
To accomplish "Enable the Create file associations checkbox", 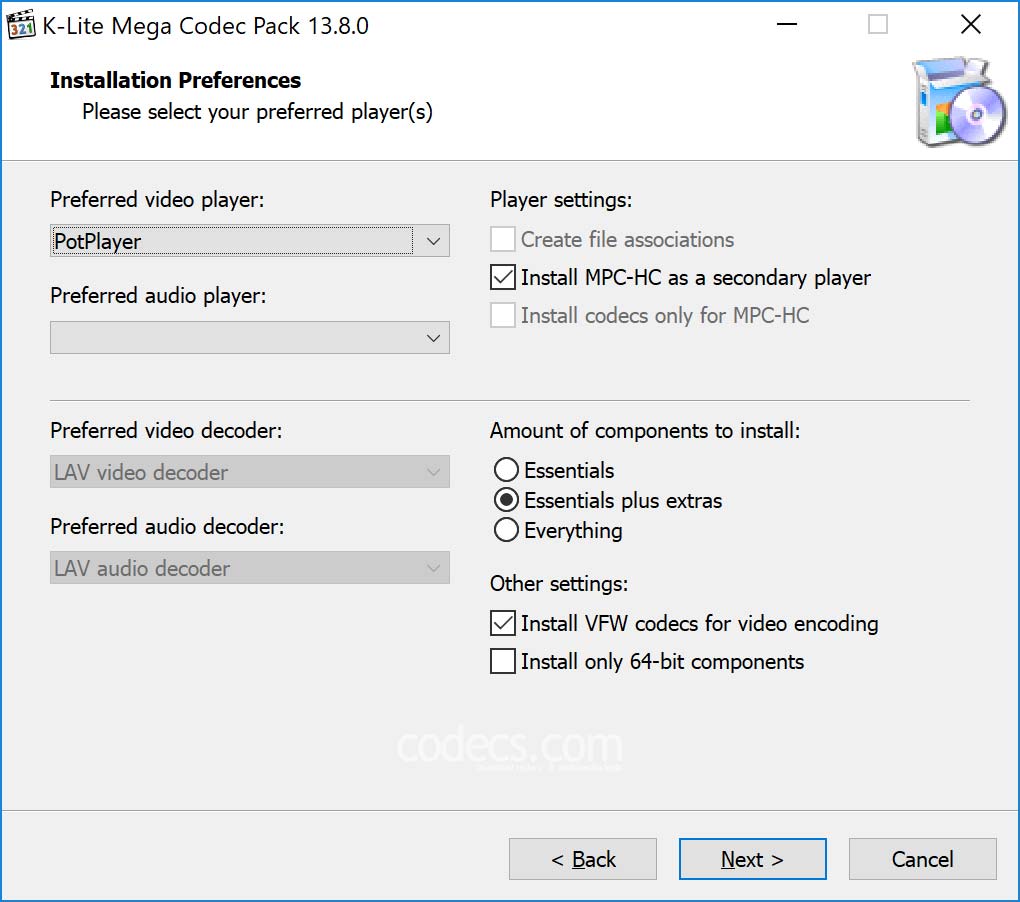I will 503,240.
